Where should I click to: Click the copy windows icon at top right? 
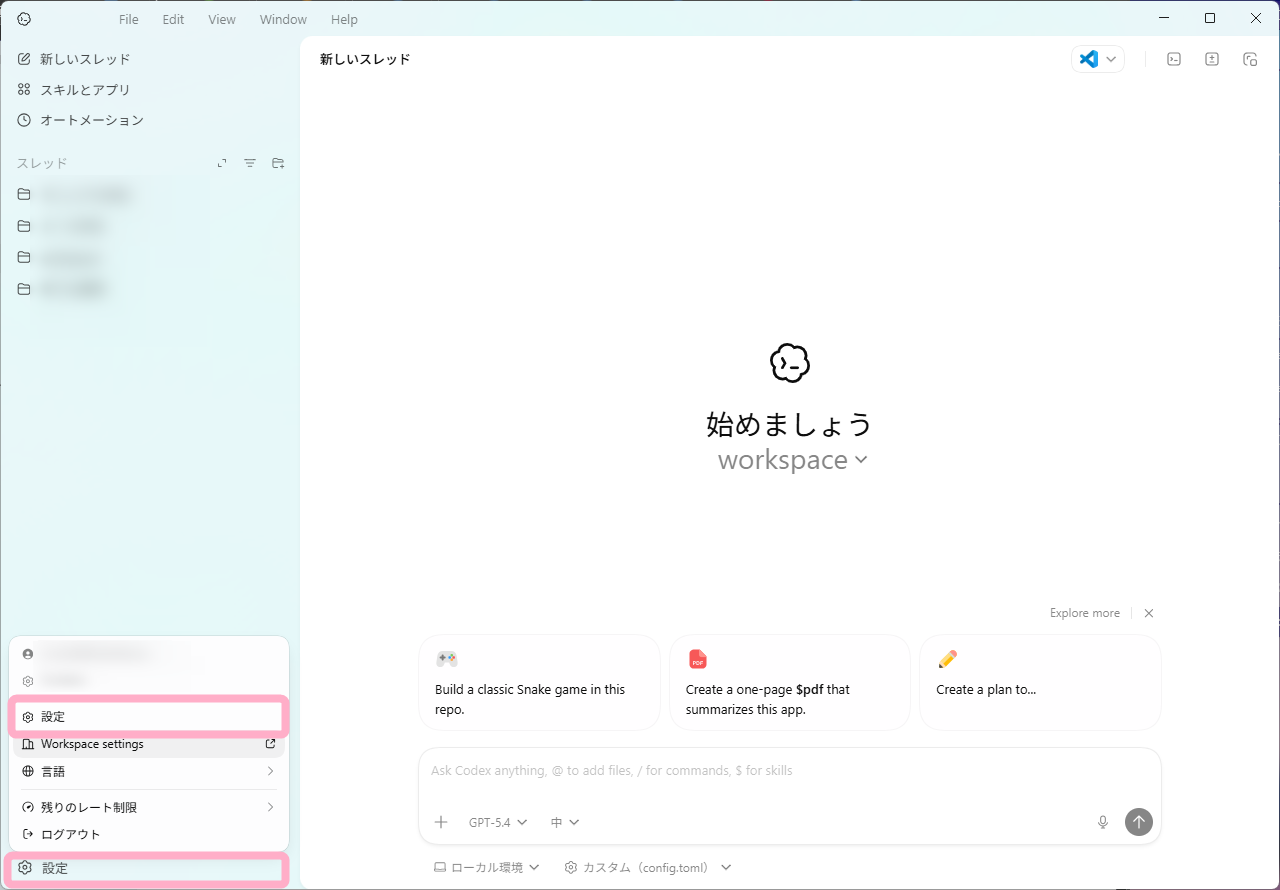[1249, 59]
